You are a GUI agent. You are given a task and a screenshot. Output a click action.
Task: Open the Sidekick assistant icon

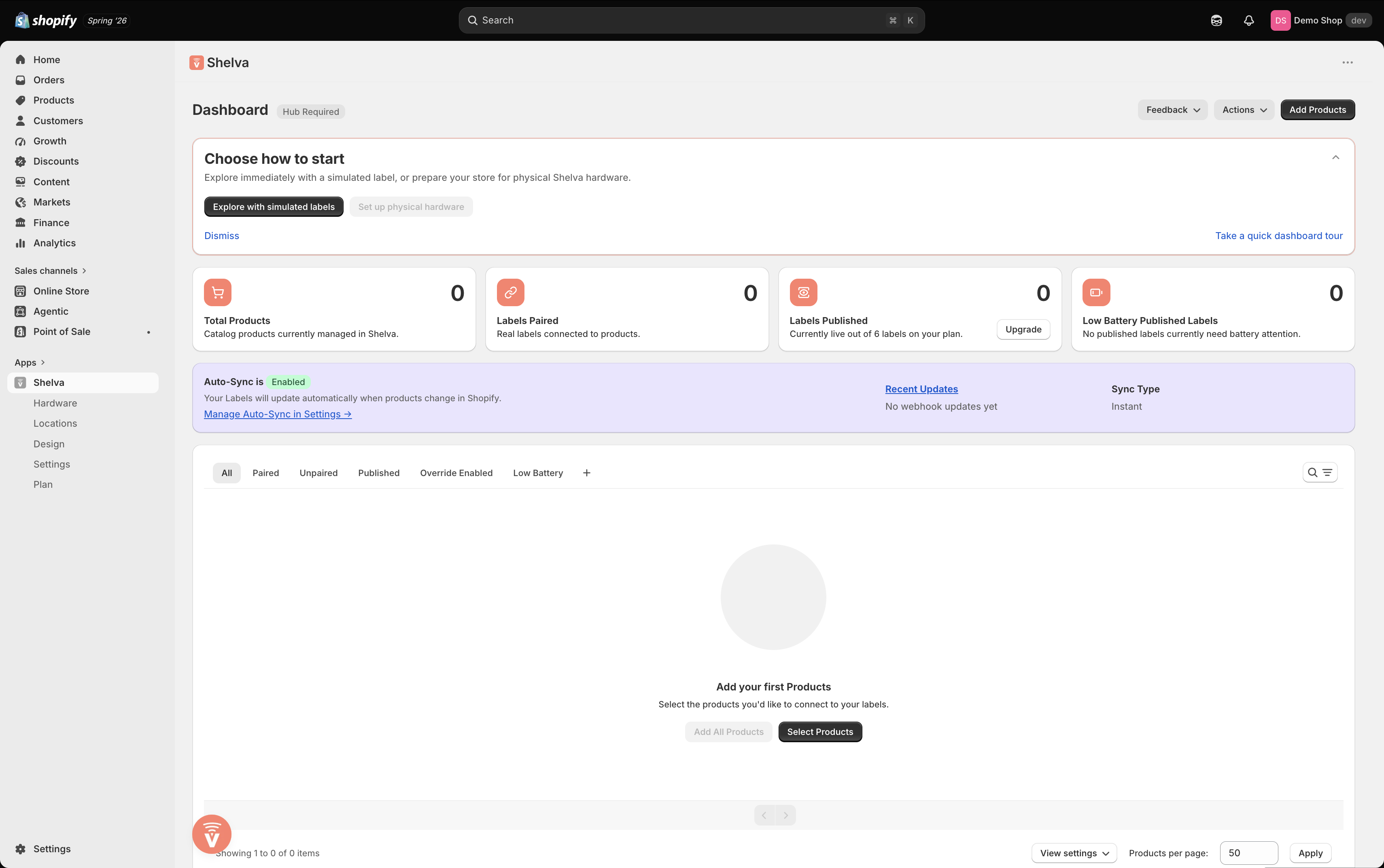(1216, 21)
